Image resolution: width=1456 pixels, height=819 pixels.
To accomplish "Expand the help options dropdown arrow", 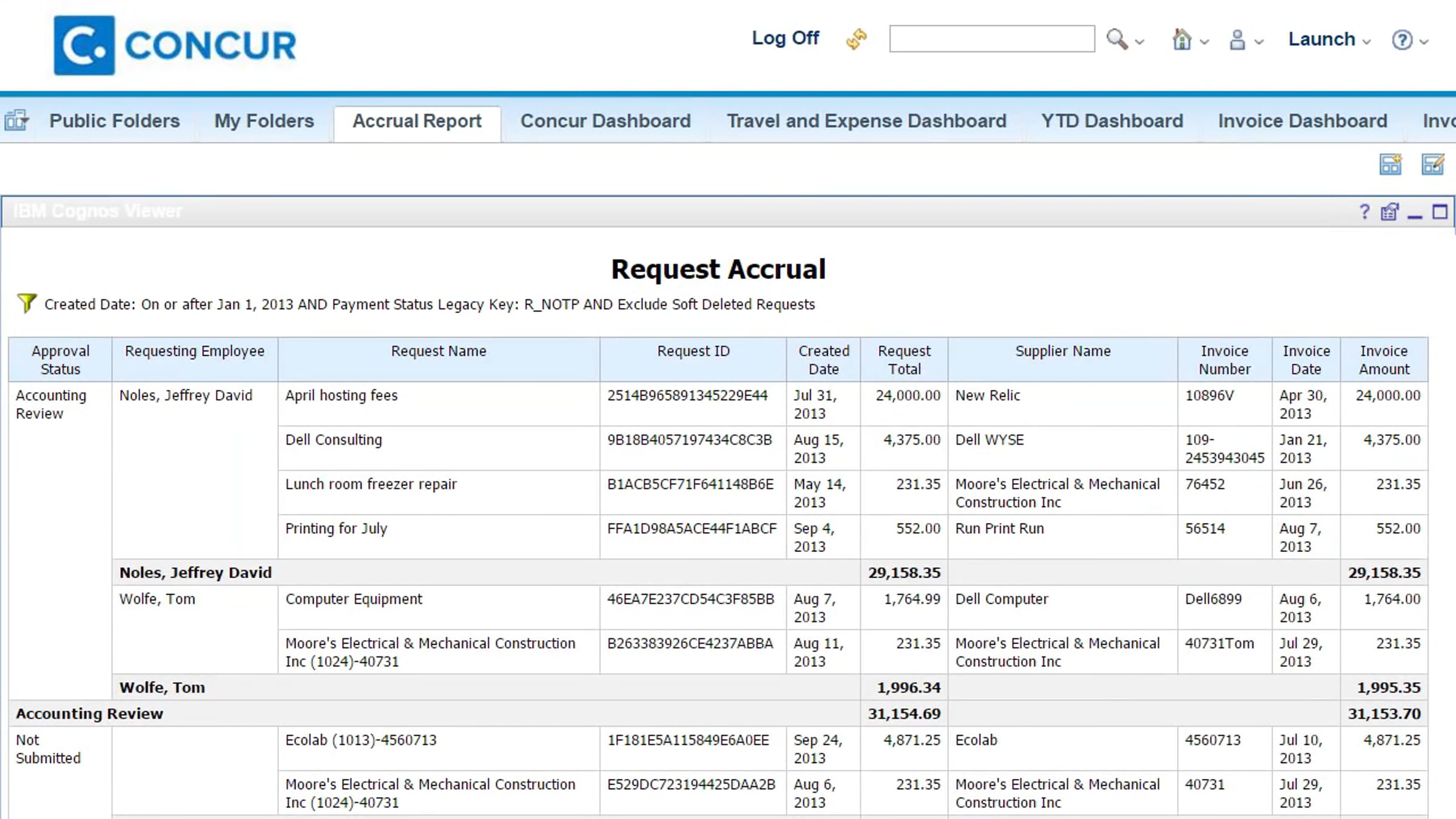I will click(1424, 42).
